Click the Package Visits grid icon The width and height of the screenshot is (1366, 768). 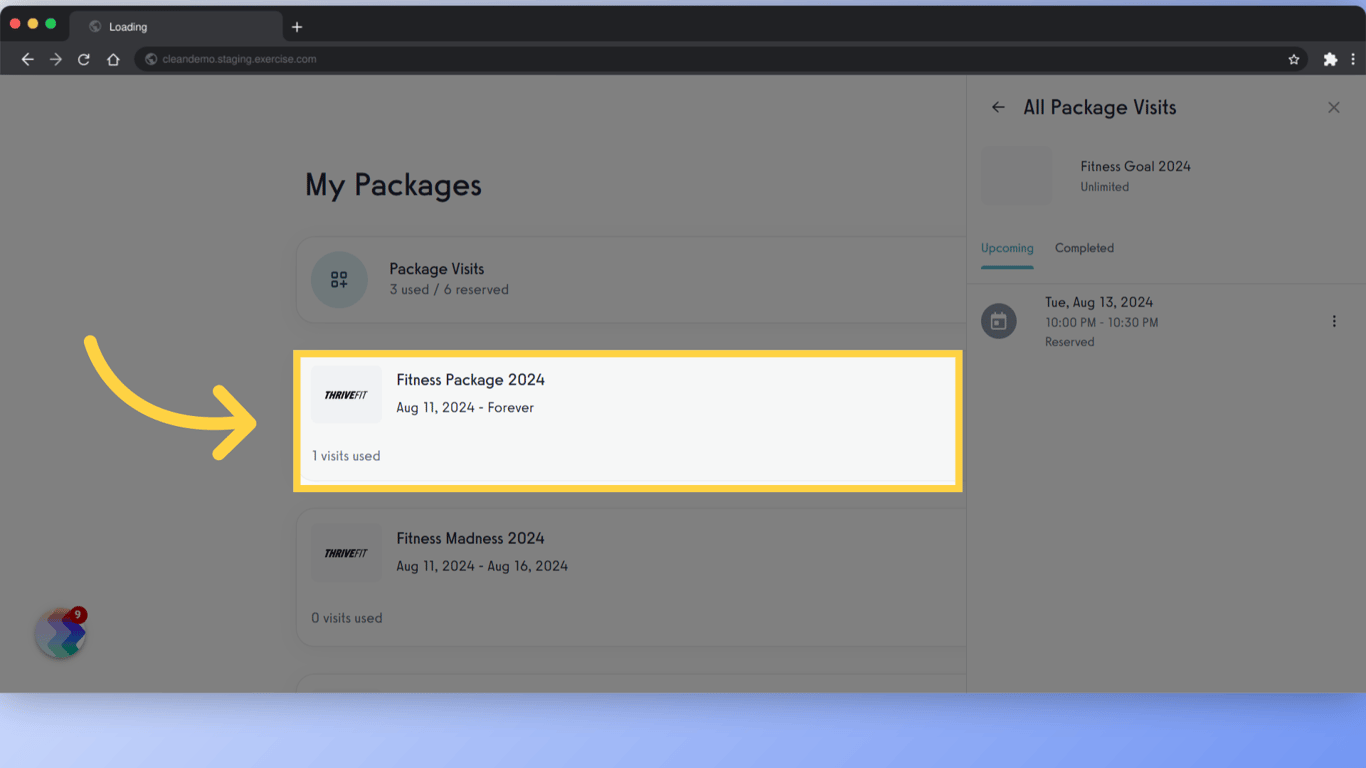(339, 280)
